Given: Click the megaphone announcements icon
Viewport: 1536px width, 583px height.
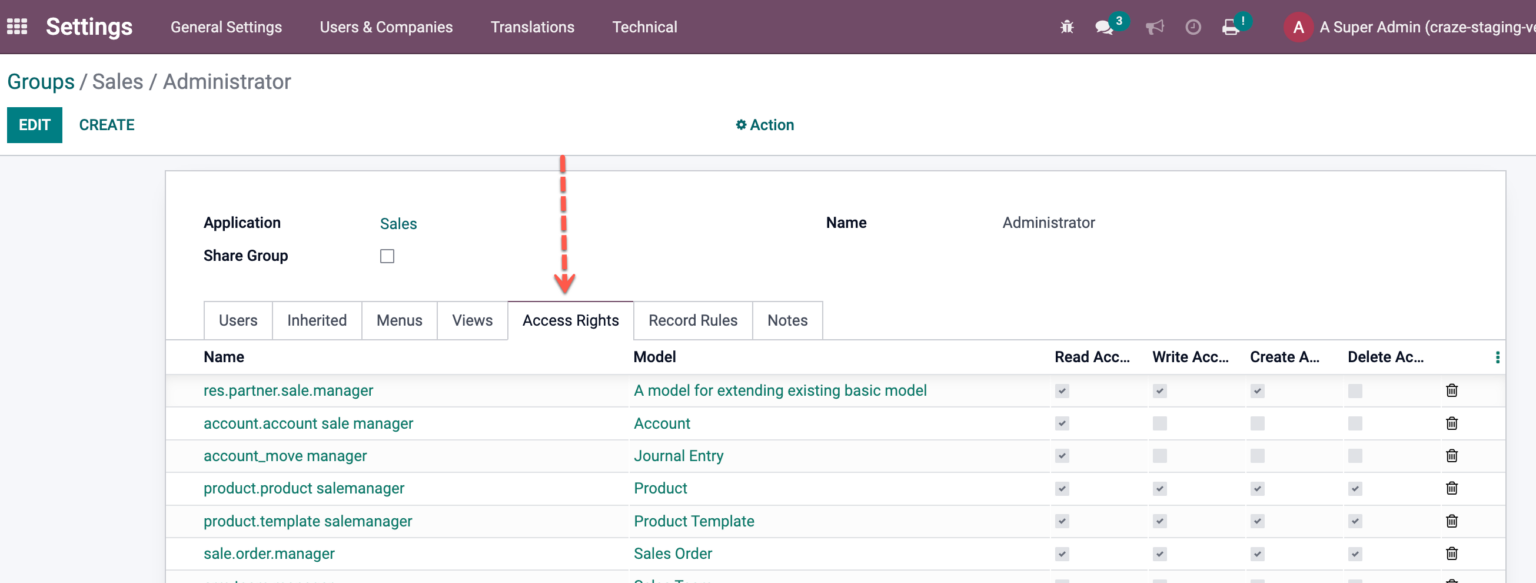Looking at the screenshot, I should tap(1155, 27).
